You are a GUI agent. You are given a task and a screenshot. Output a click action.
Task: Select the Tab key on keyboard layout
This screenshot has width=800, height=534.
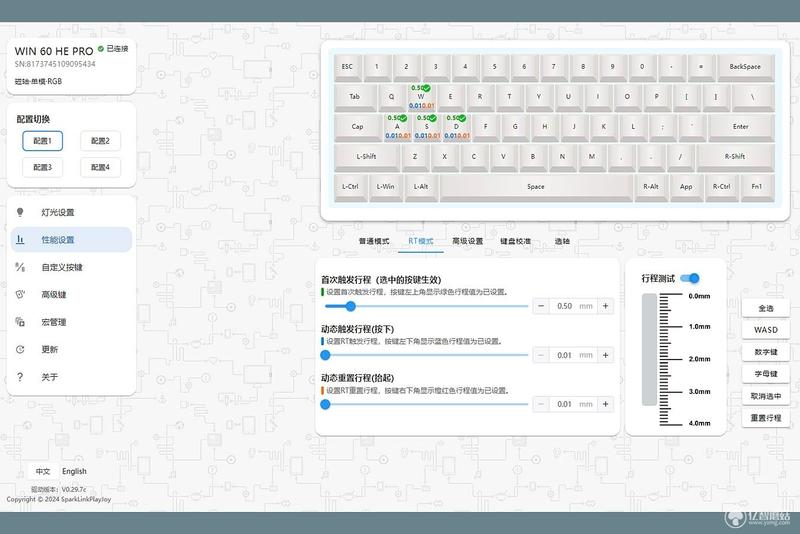(x=355, y=96)
